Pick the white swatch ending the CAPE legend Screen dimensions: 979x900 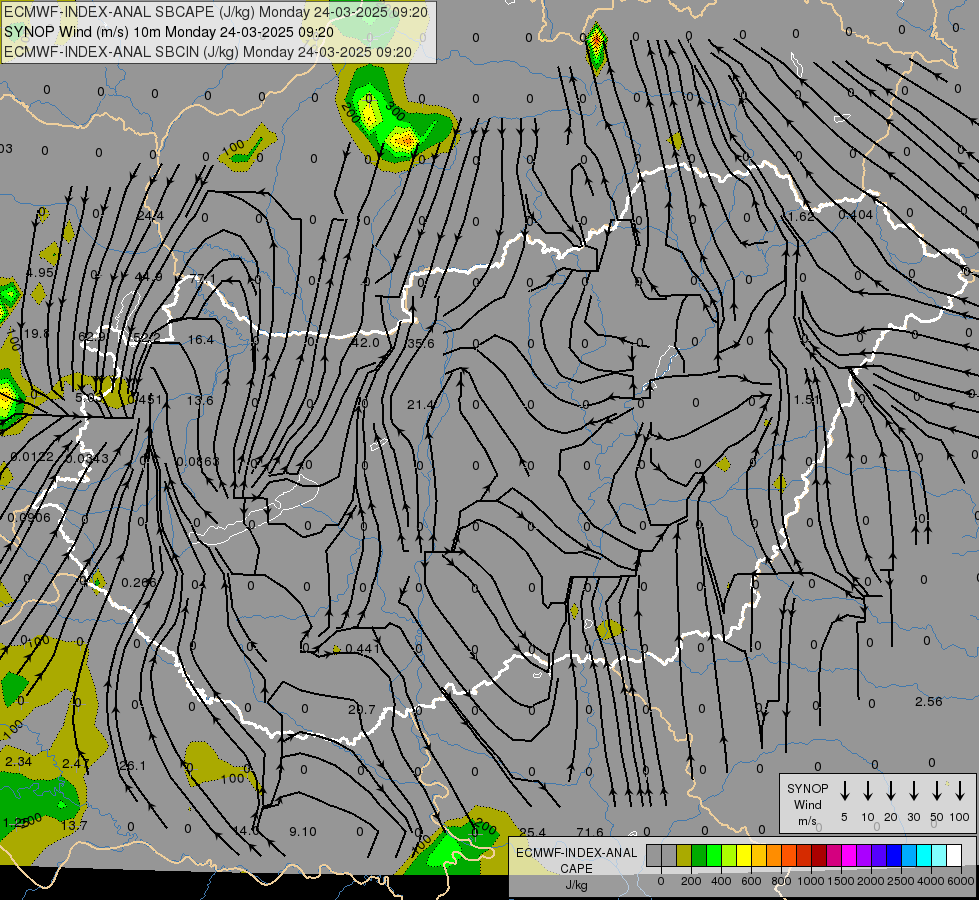click(x=953, y=856)
